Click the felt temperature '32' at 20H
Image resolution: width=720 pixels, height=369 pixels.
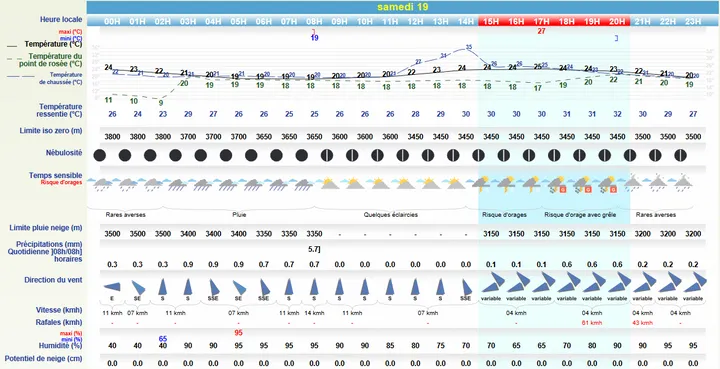pos(617,114)
